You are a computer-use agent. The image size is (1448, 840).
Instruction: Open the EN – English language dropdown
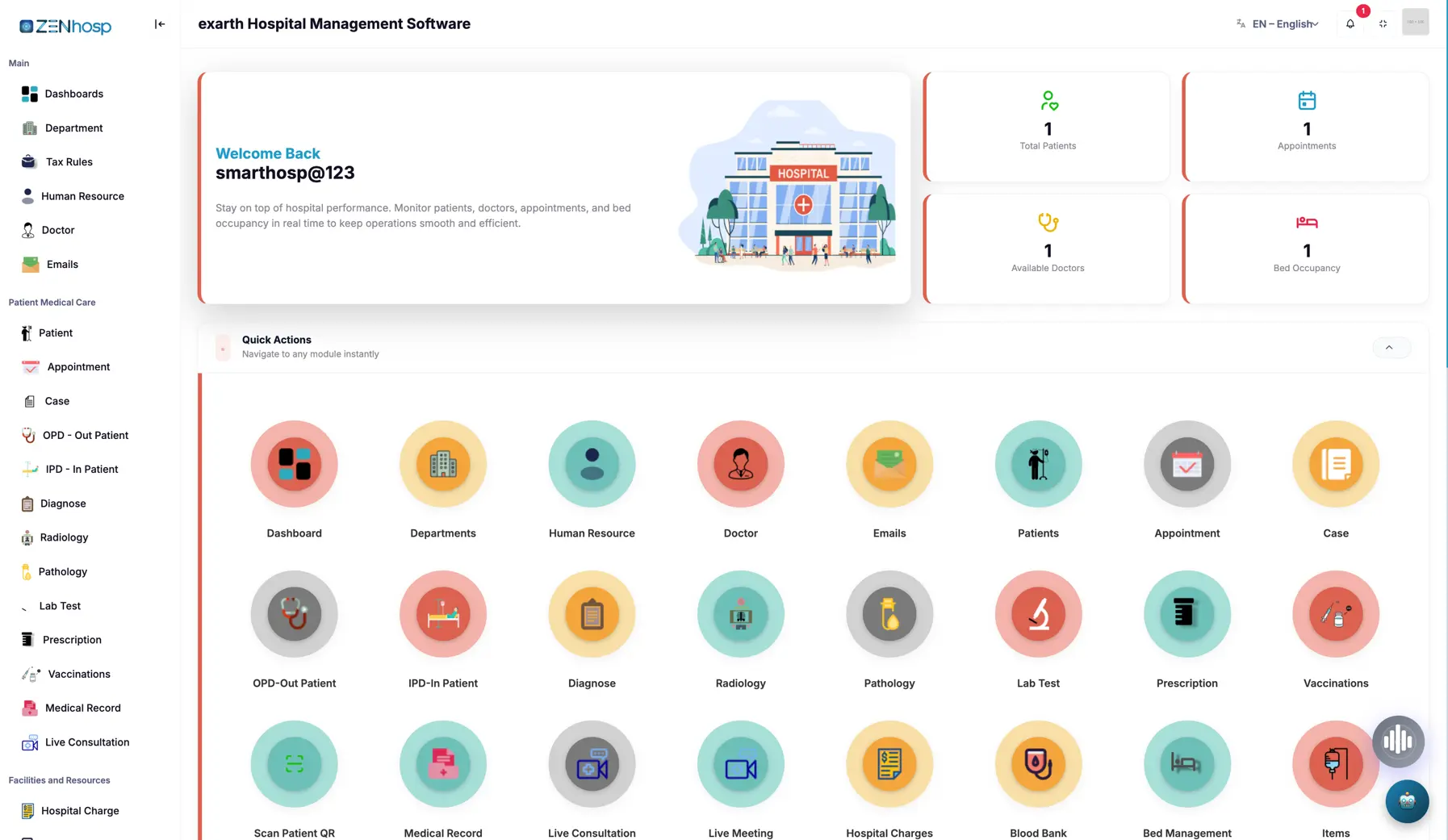1278,23
